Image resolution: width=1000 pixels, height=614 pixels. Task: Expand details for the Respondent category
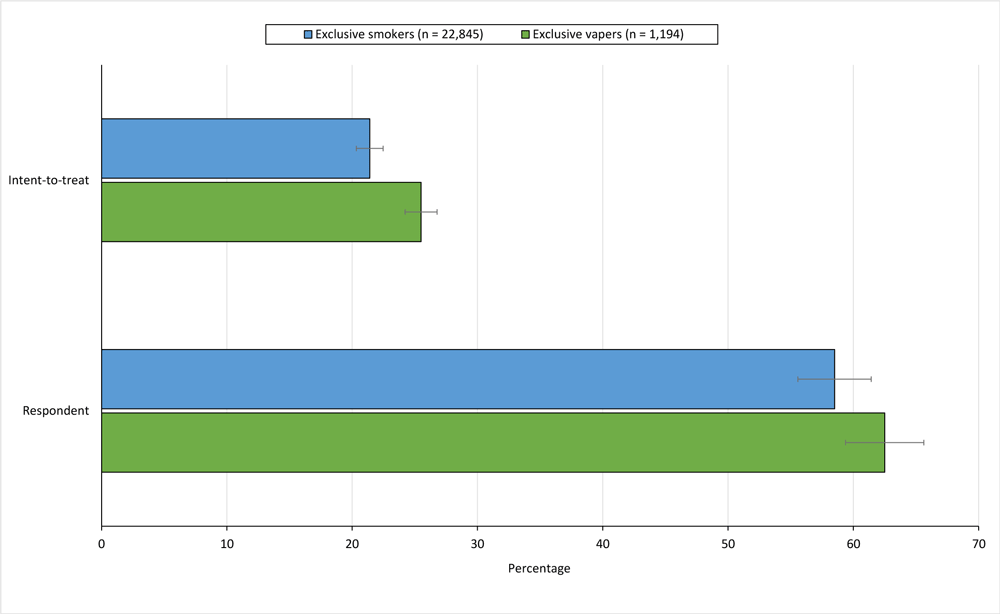(x=54, y=409)
